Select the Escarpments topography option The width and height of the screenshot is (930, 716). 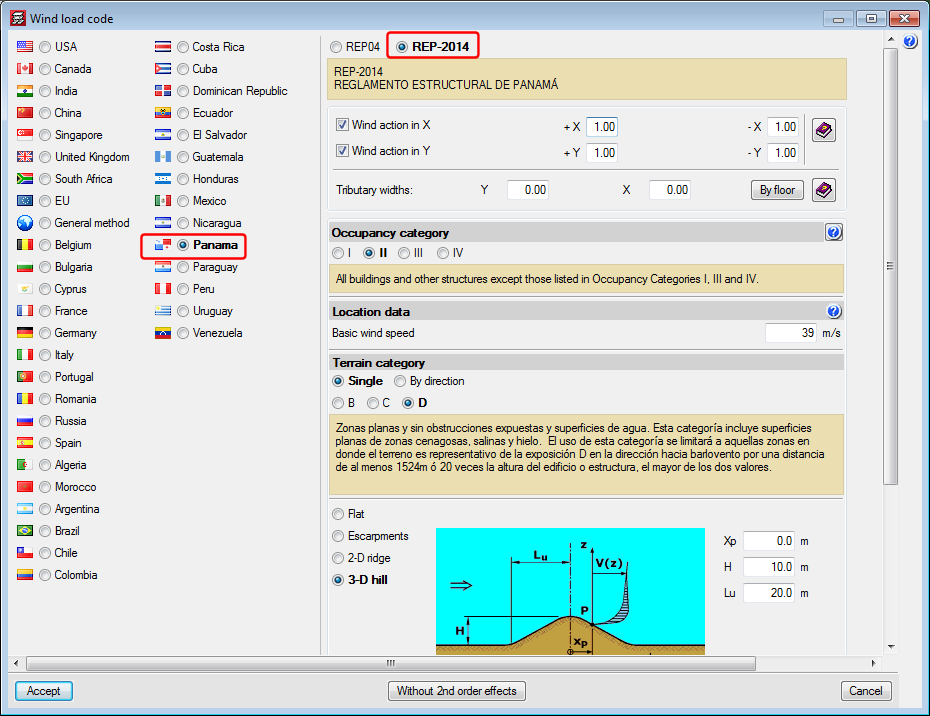(x=338, y=537)
